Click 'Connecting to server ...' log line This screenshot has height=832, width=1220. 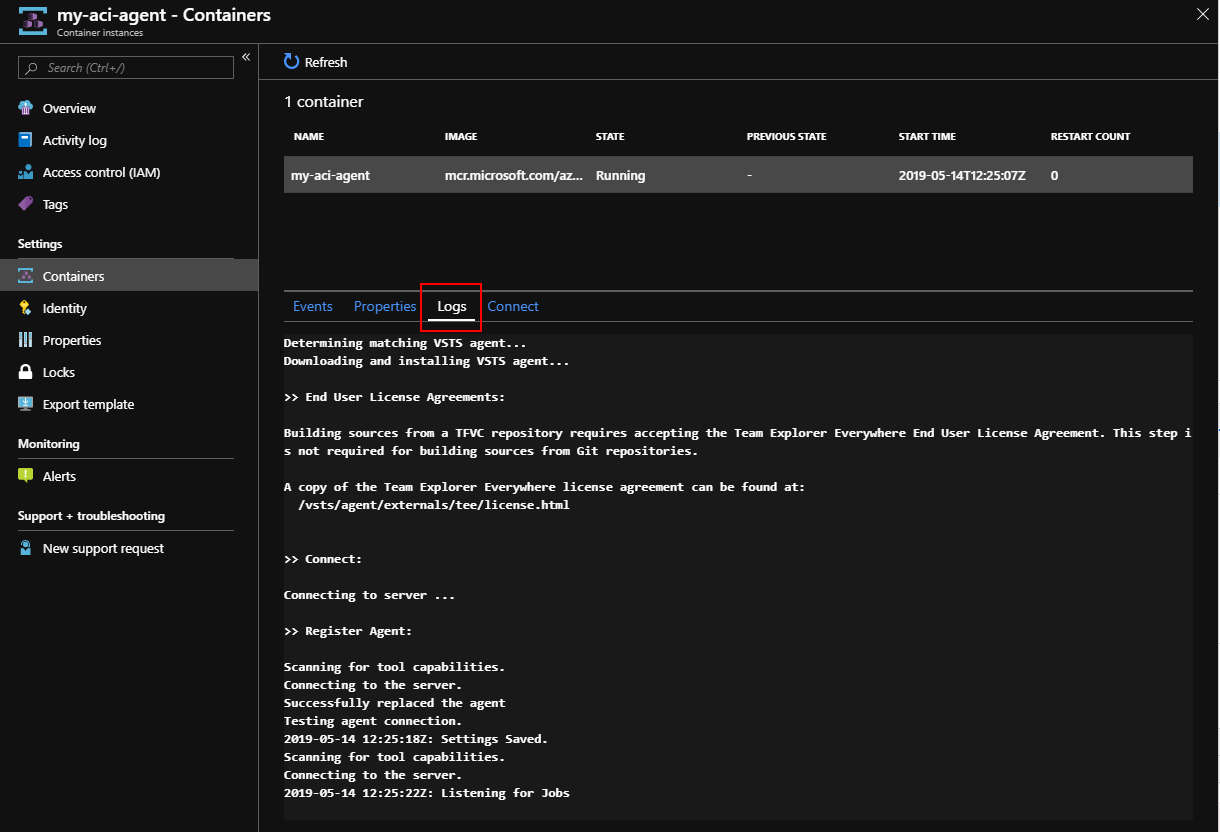(x=370, y=595)
